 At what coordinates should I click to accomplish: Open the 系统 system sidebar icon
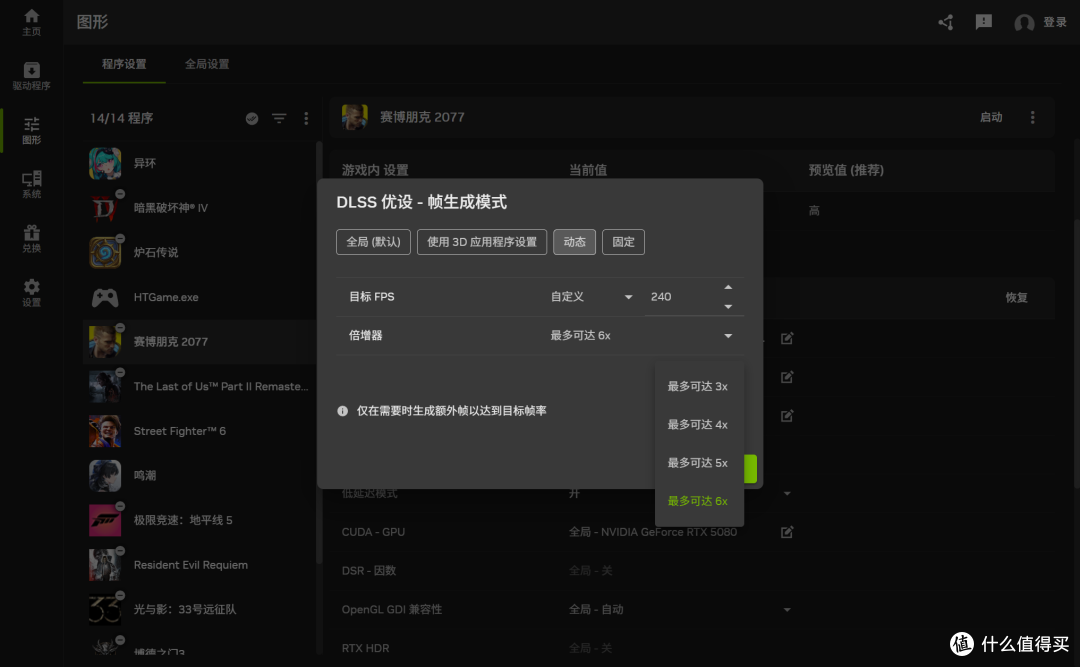(x=31, y=184)
